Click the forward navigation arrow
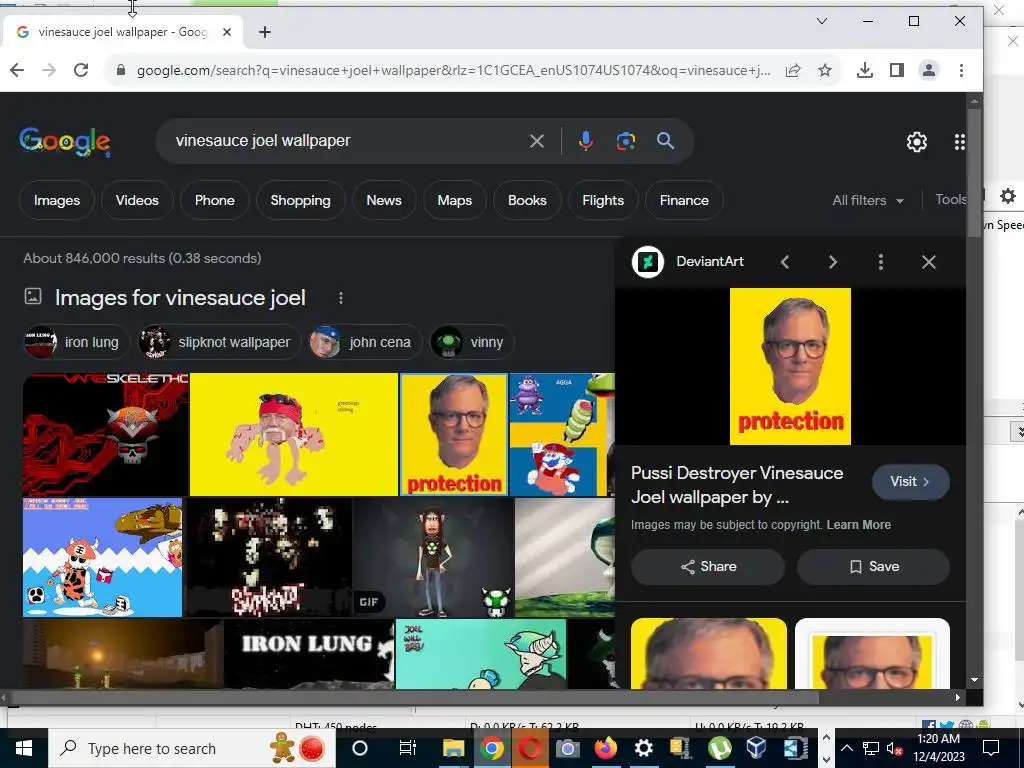1024x768 pixels. [49, 70]
